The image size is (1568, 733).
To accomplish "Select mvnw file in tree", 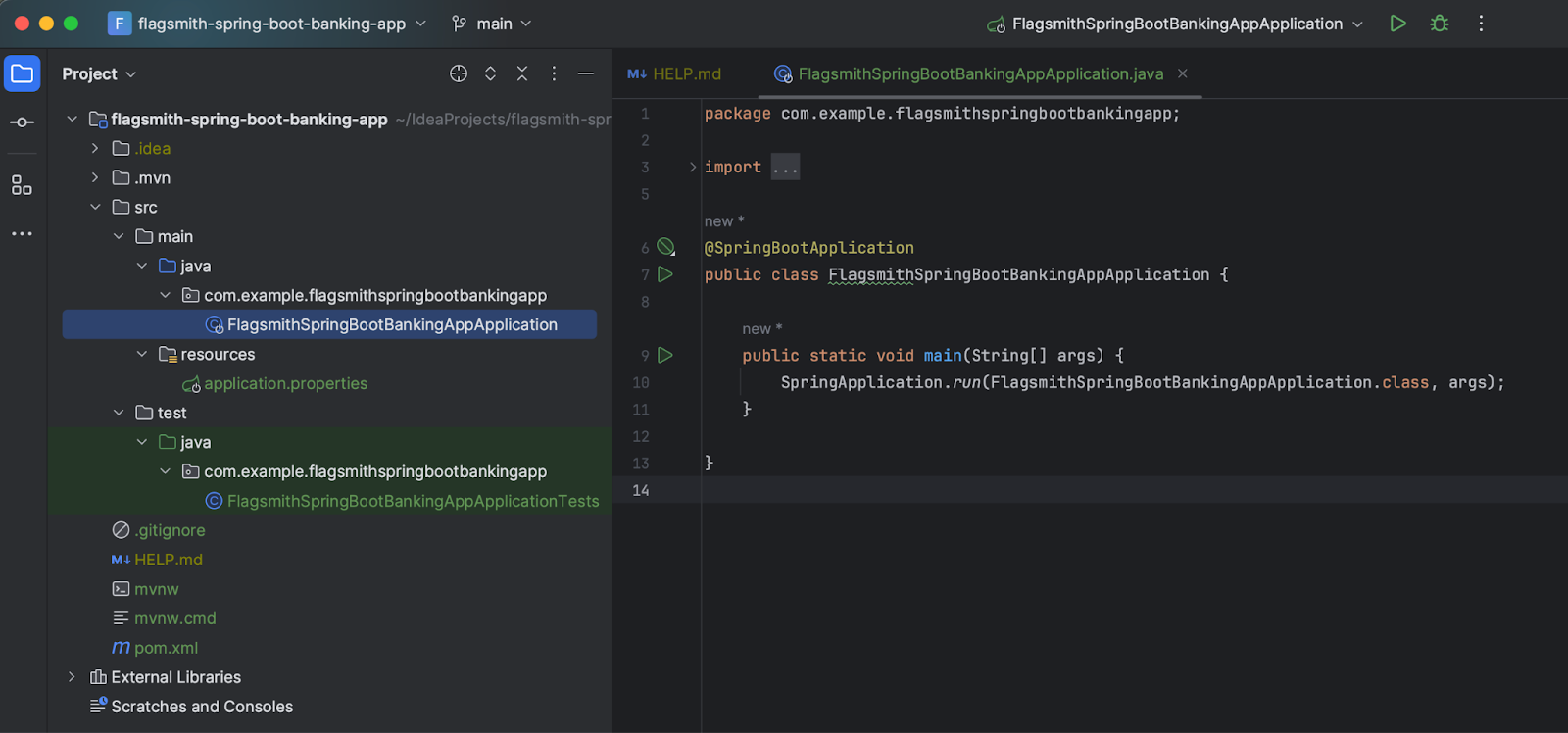I will [156, 589].
